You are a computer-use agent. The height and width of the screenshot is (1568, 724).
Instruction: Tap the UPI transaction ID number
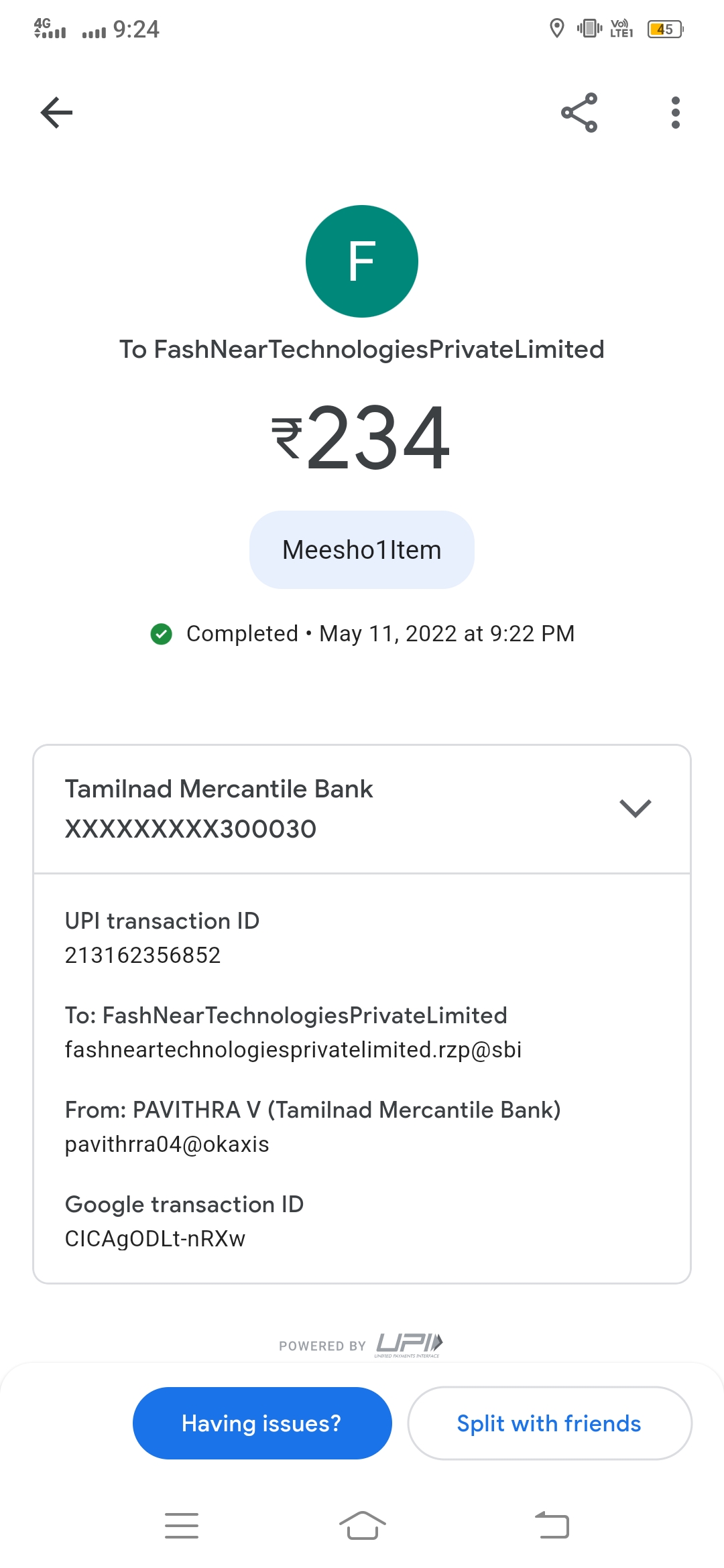[x=143, y=955]
